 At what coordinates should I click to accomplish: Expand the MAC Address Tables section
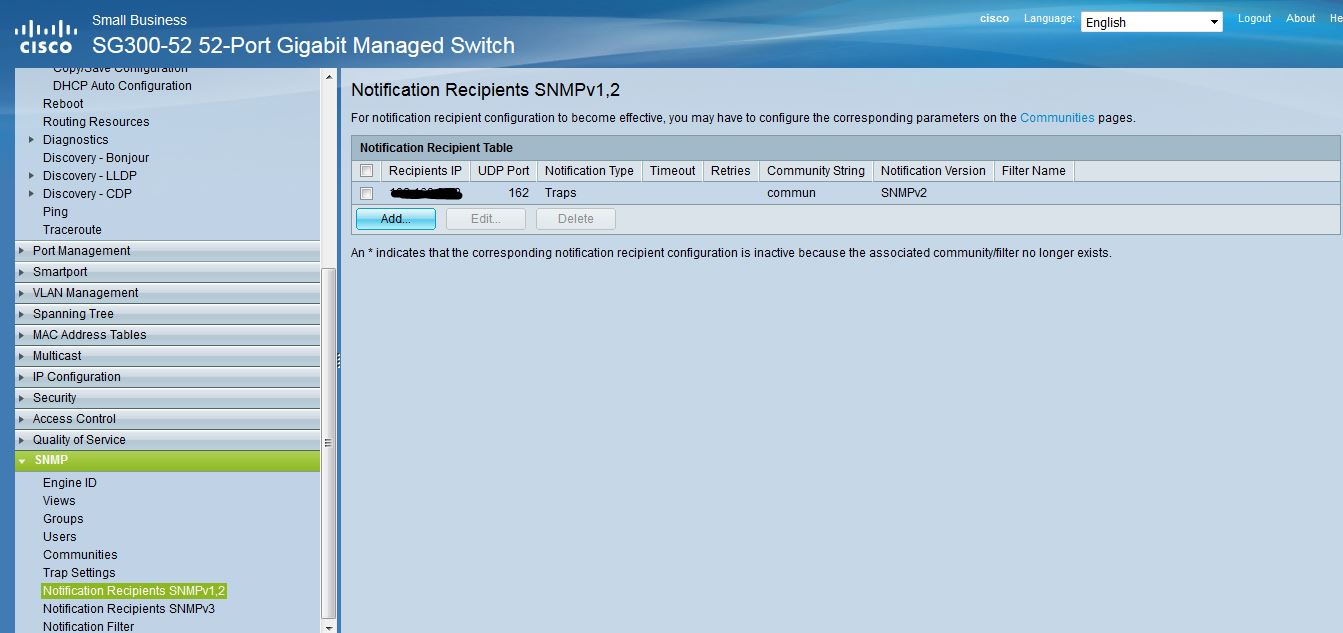(x=167, y=335)
